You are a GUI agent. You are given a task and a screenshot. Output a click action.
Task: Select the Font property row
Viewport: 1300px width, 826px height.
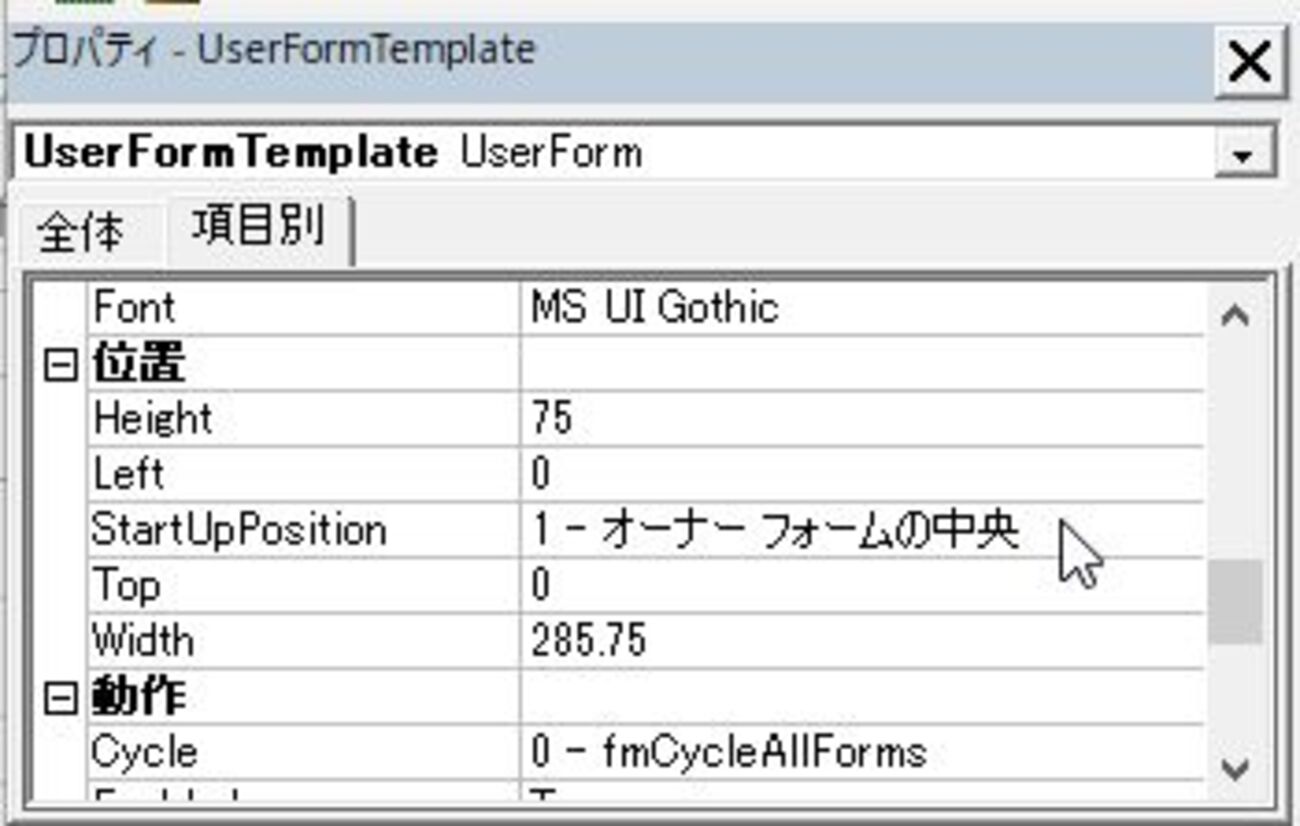tap(134, 308)
